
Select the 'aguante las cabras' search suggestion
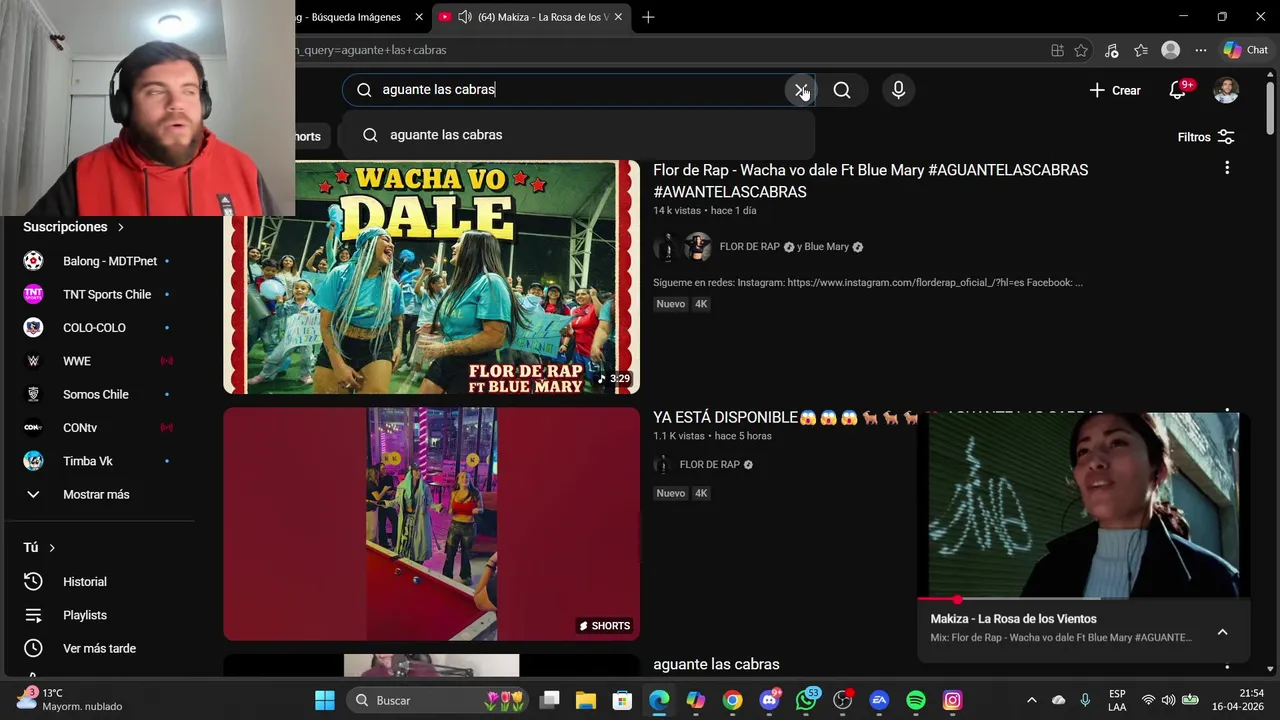click(x=578, y=135)
